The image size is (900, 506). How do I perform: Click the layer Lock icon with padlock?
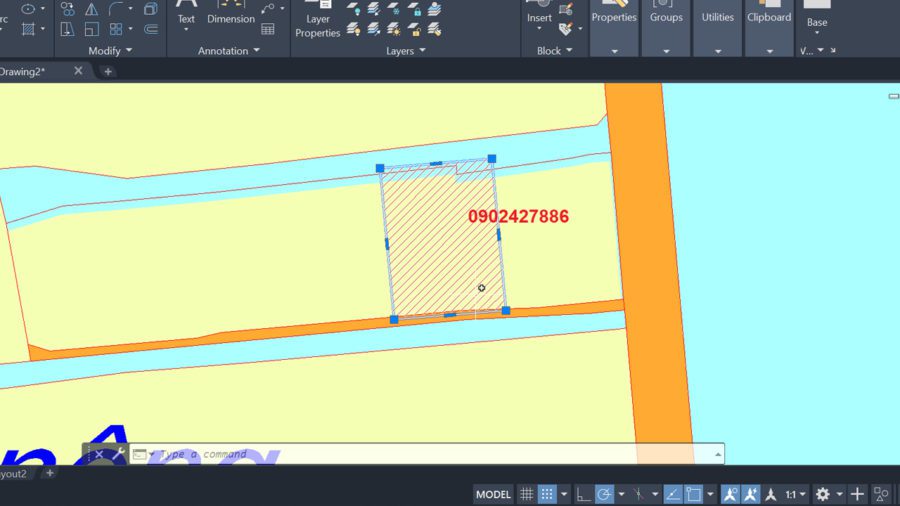(x=414, y=9)
